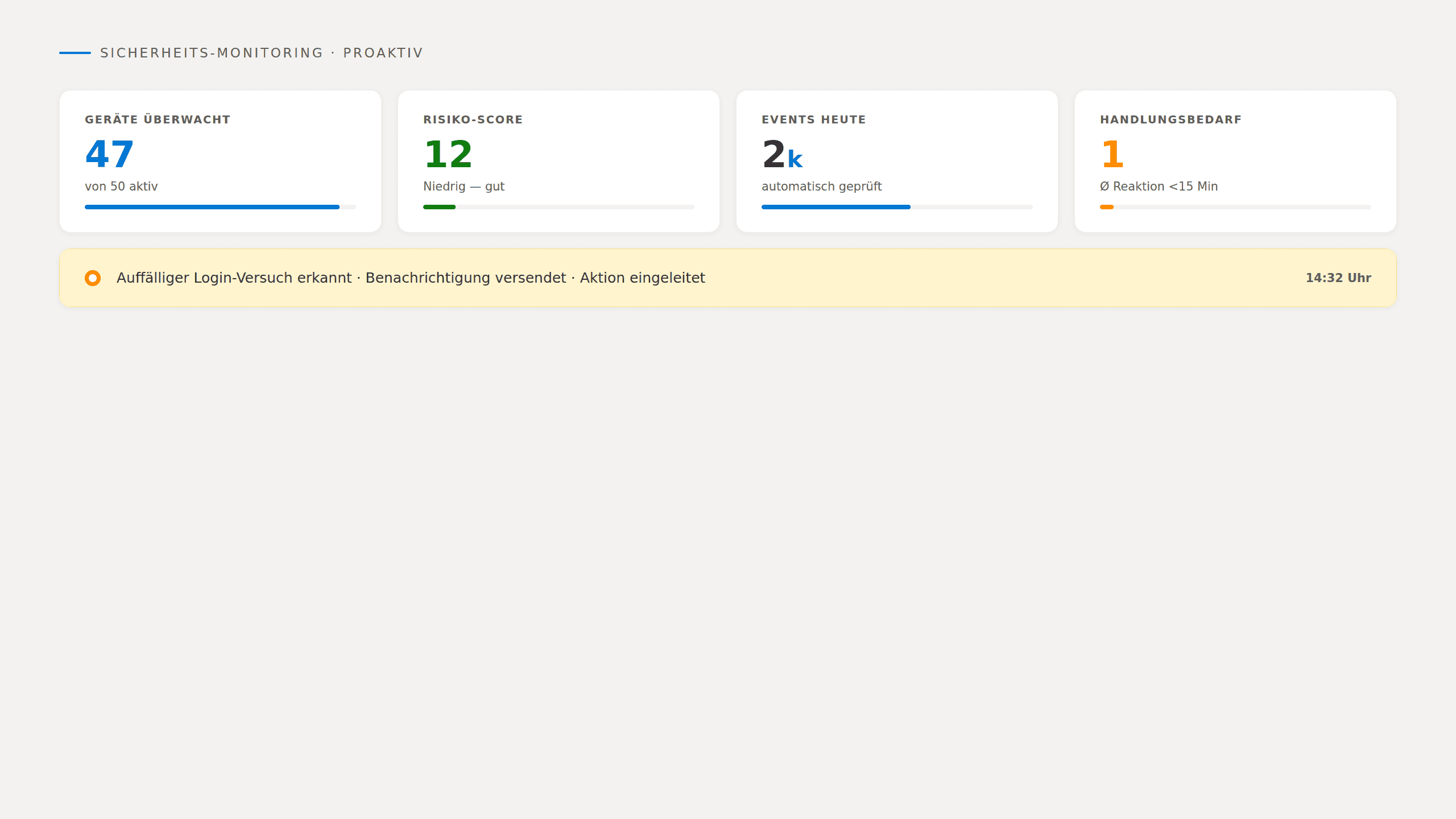Screen dimensions: 1456x819
Task: Click the "Ø Reaktion <15 Min" label
Action: coord(1159,187)
